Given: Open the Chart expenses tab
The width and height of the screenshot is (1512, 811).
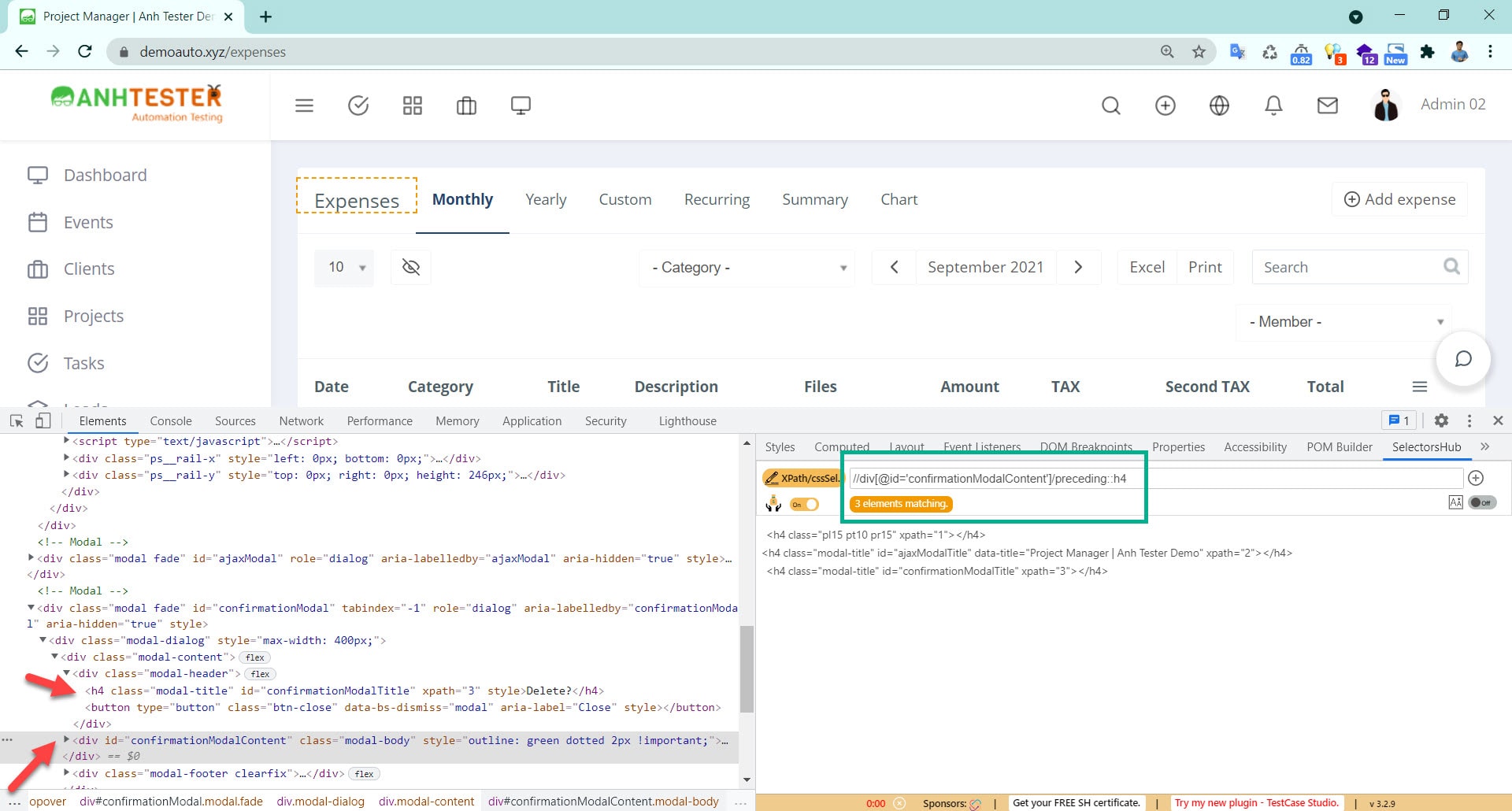Looking at the screenshot, I should tap(899, 200).
